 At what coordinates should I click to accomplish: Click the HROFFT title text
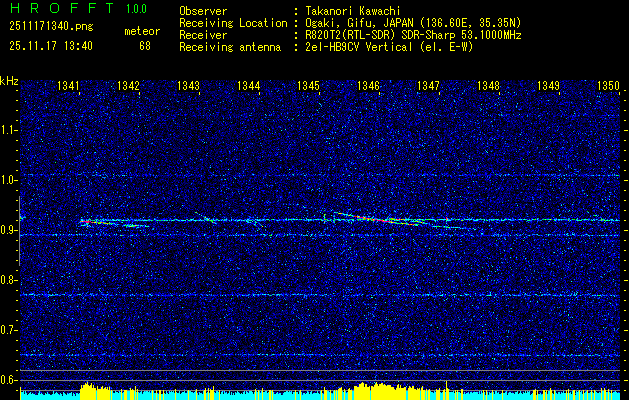pyautogui.click(x=62, y=8)
